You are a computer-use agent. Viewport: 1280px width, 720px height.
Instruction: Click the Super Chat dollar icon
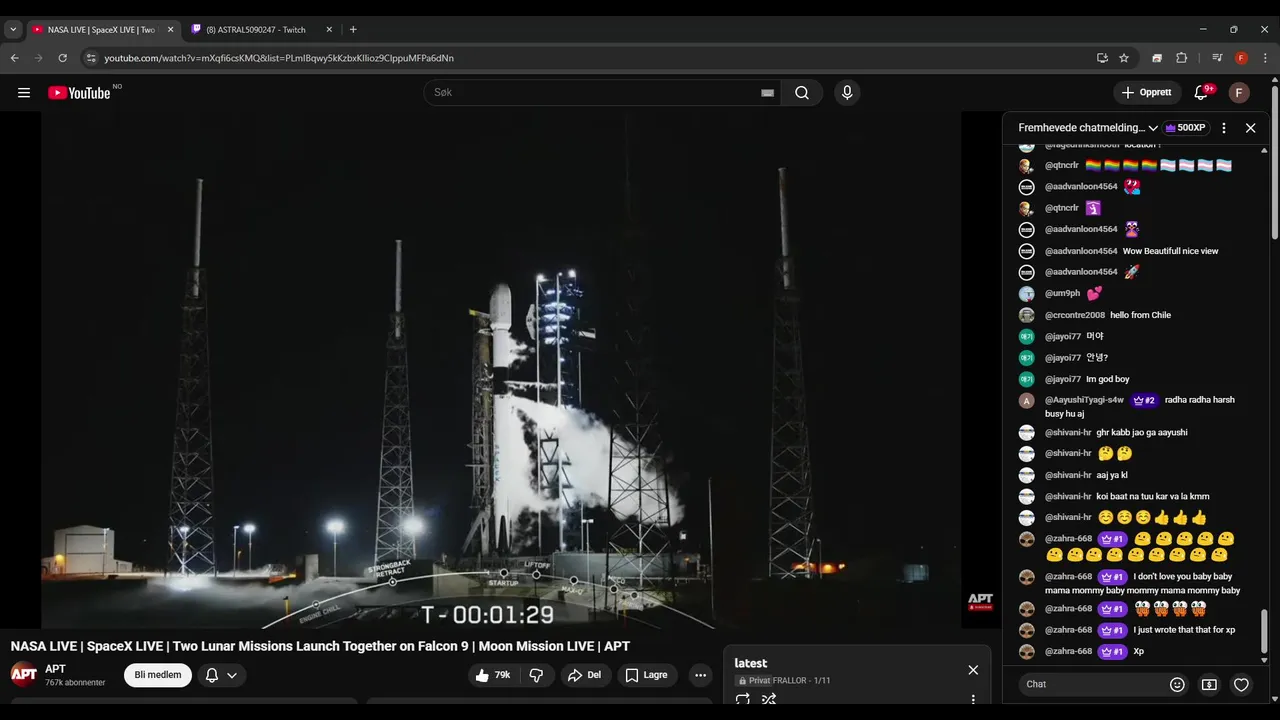[x=1209, y=685]
